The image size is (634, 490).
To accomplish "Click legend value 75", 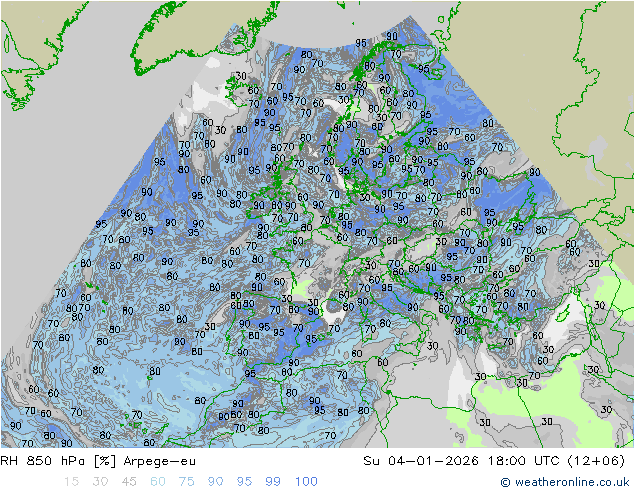I will click(186, 482).
